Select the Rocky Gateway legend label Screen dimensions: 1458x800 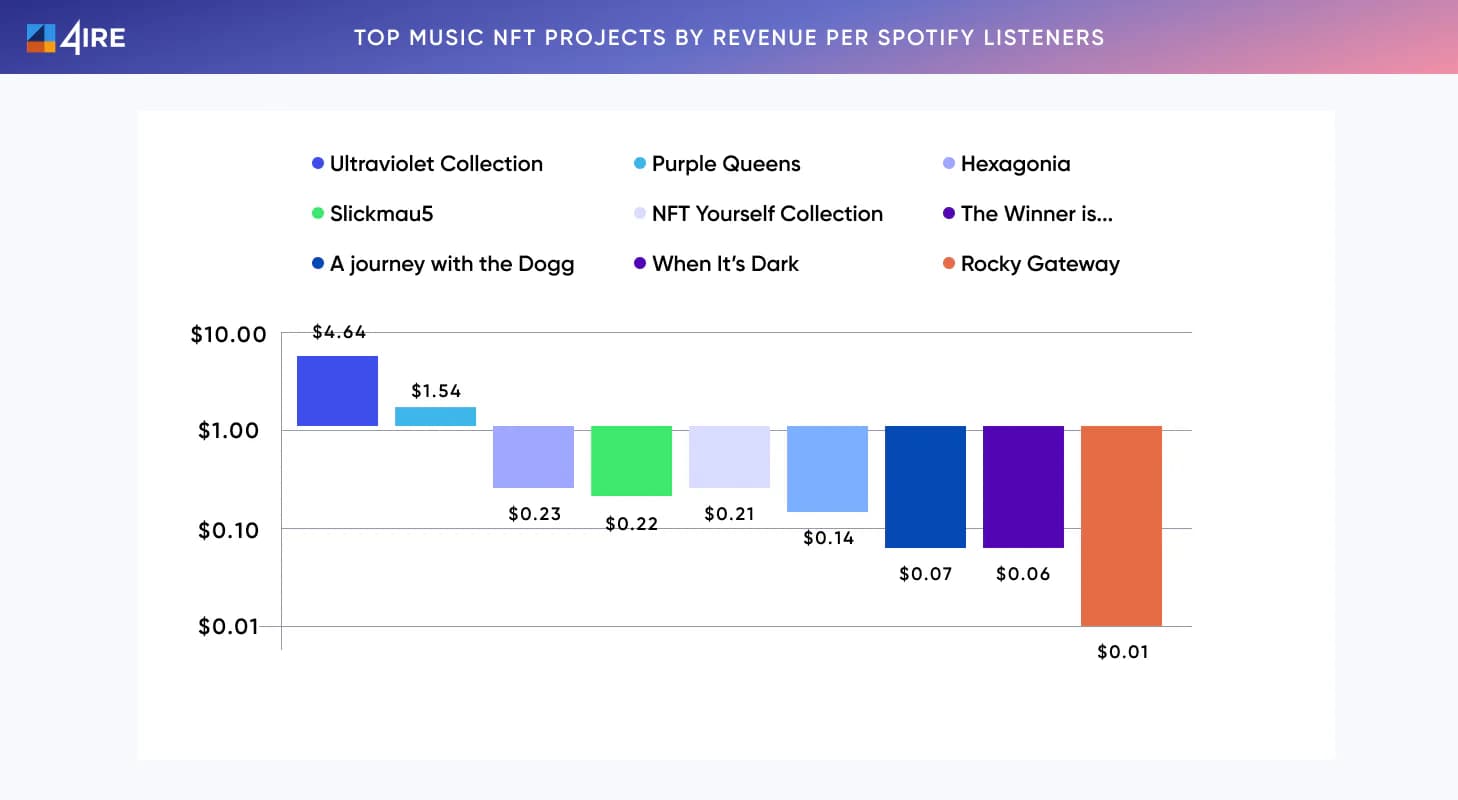(1040, 265)
